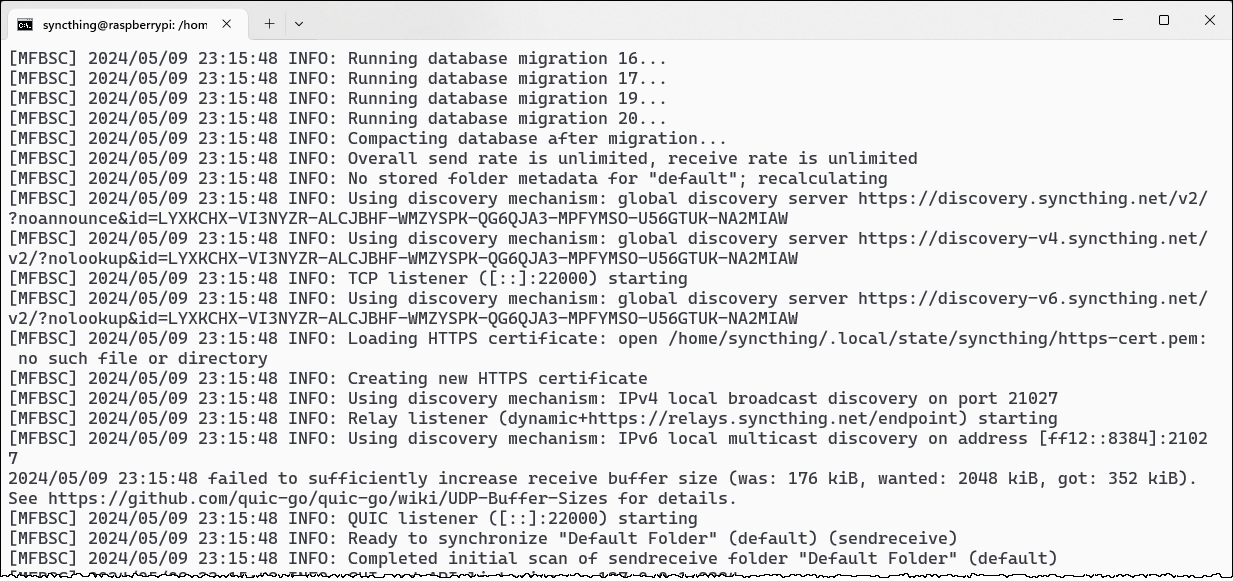Image resolution: width=1233 pixels, height=581 pixels.
Task: Click 'Creating new HTTPS certificate' line
Action: click(327, 378)
